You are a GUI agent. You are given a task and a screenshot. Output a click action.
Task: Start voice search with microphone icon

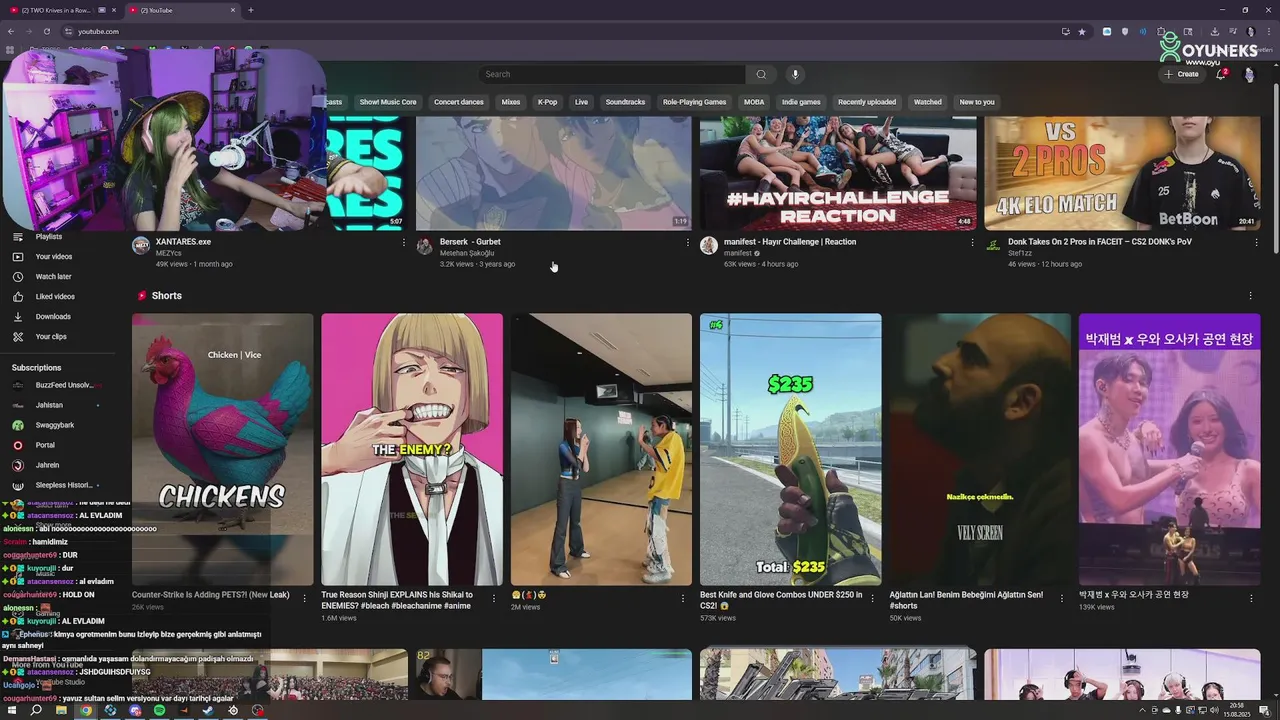coord(795,74)
